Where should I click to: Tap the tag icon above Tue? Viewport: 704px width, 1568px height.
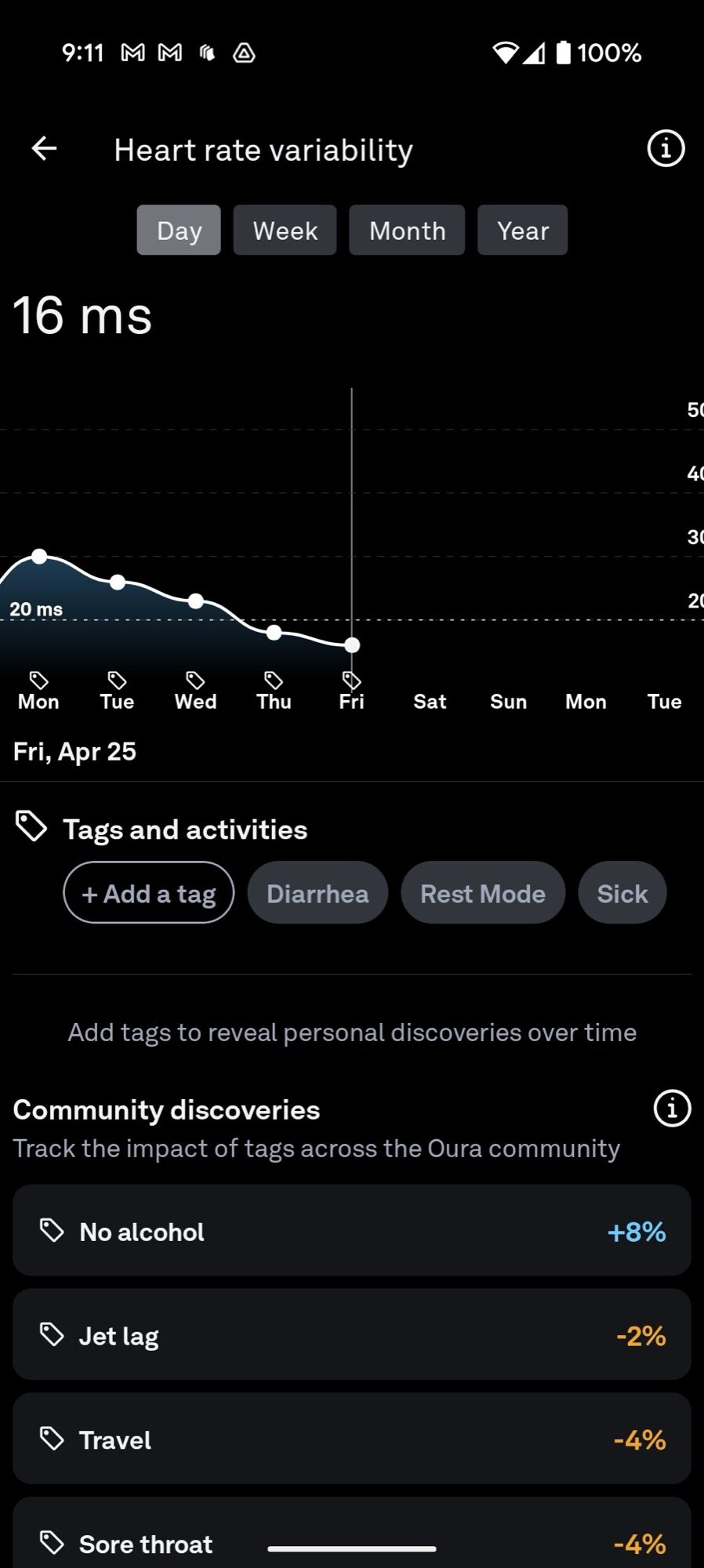point(117,679)
